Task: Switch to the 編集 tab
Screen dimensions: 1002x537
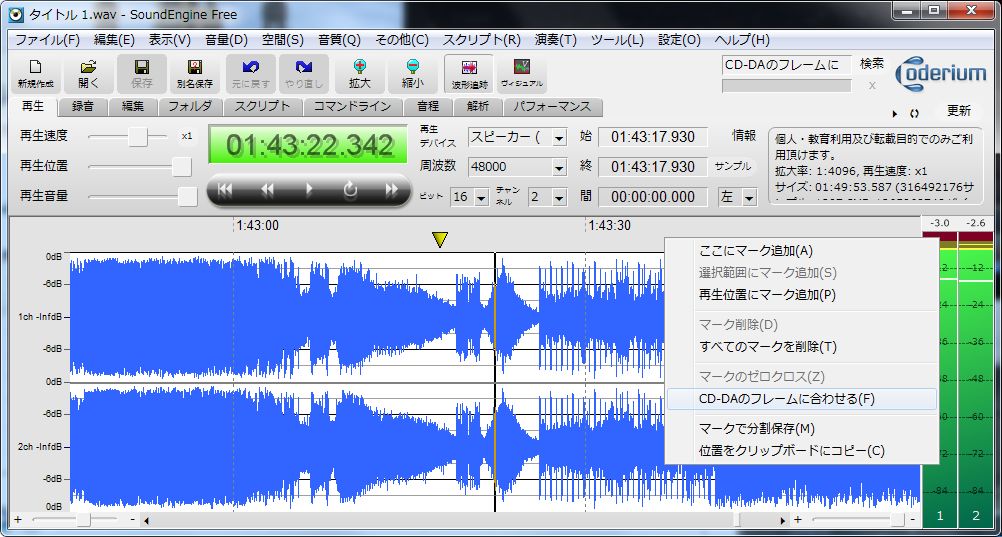Action: tap(133, 107)
